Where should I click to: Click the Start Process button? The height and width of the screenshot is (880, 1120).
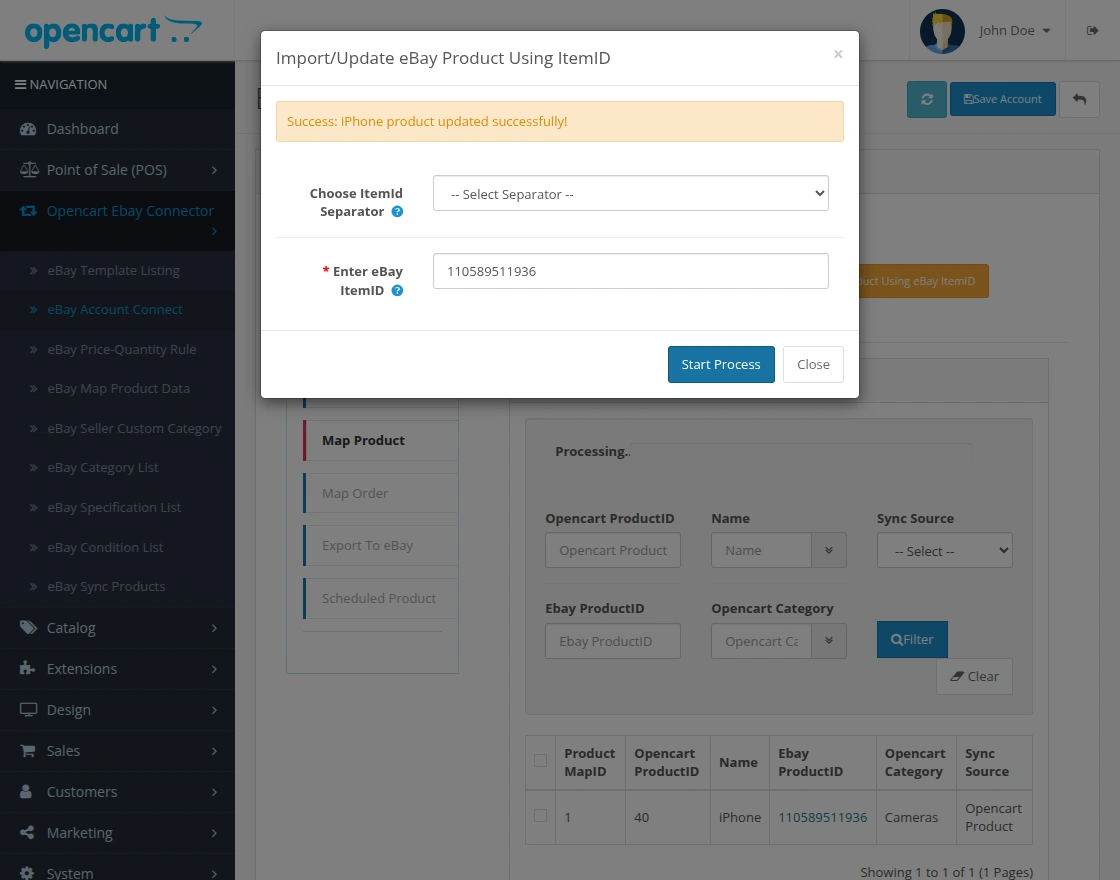(721, 364)
